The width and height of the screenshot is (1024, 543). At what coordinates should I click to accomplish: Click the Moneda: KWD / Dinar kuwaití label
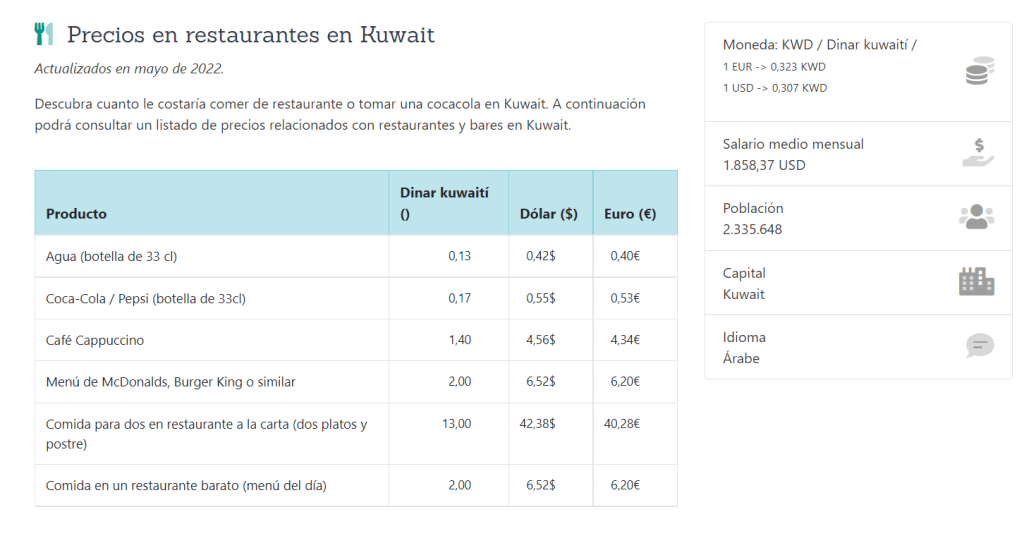point(819,45)
